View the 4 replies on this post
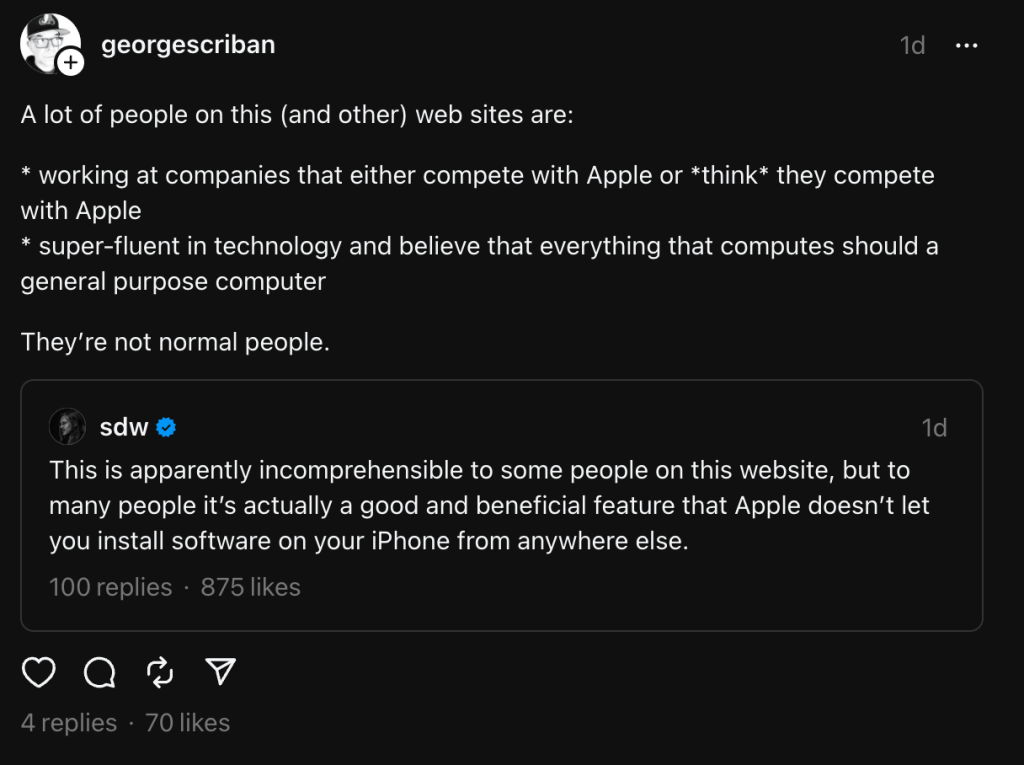1024x765 pixels. pyautogui.click(x=69, y=722)
